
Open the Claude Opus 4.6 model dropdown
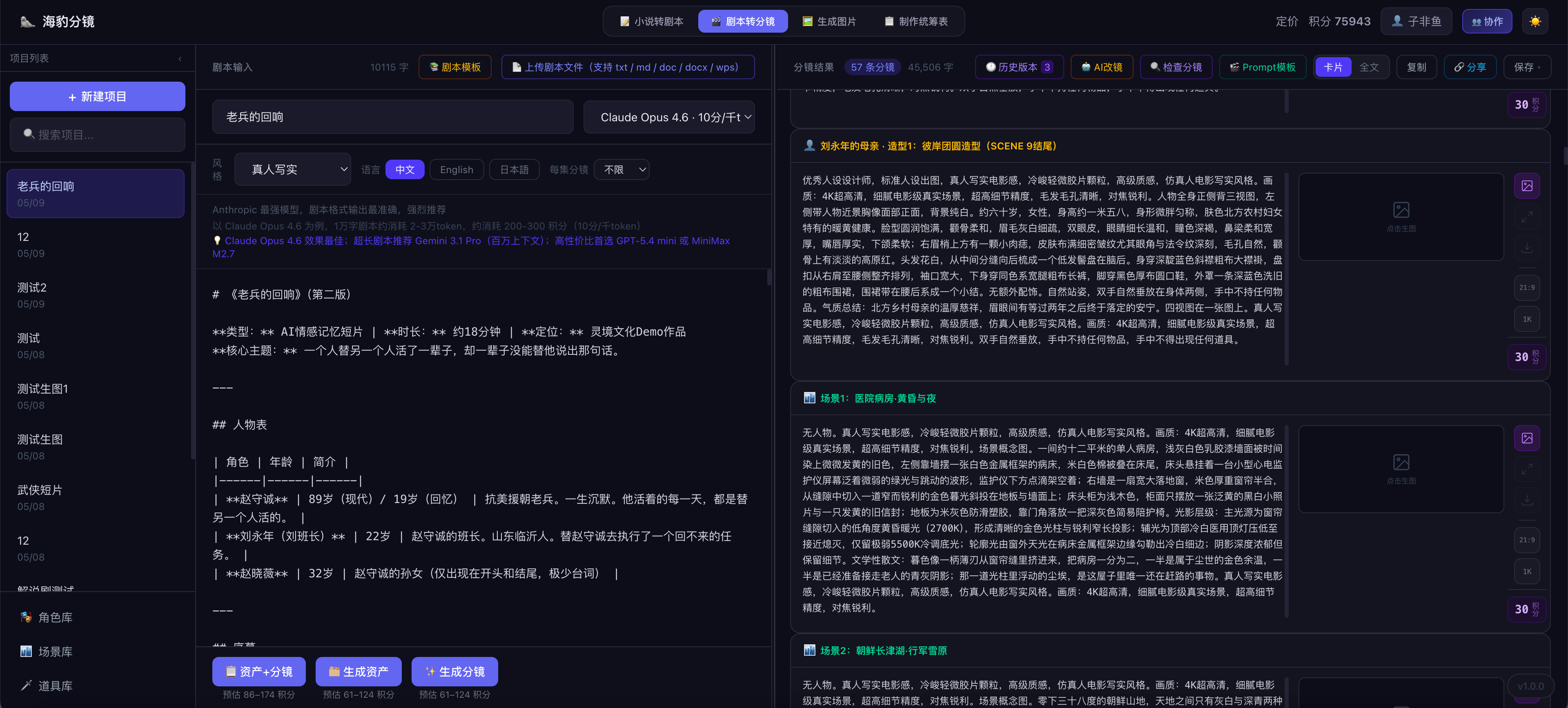click(x=669, y=117)
